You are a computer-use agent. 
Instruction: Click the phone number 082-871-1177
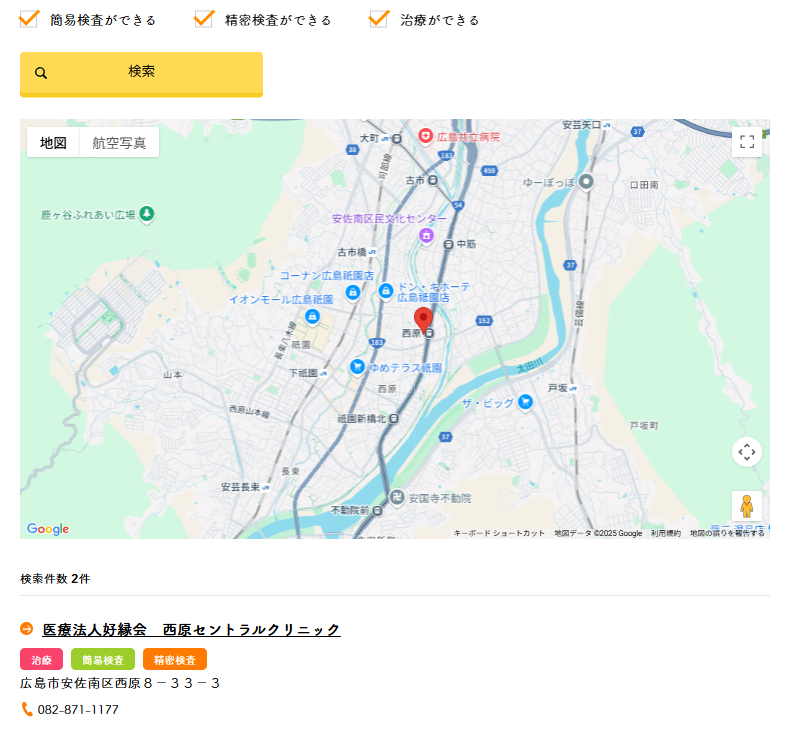78,710
